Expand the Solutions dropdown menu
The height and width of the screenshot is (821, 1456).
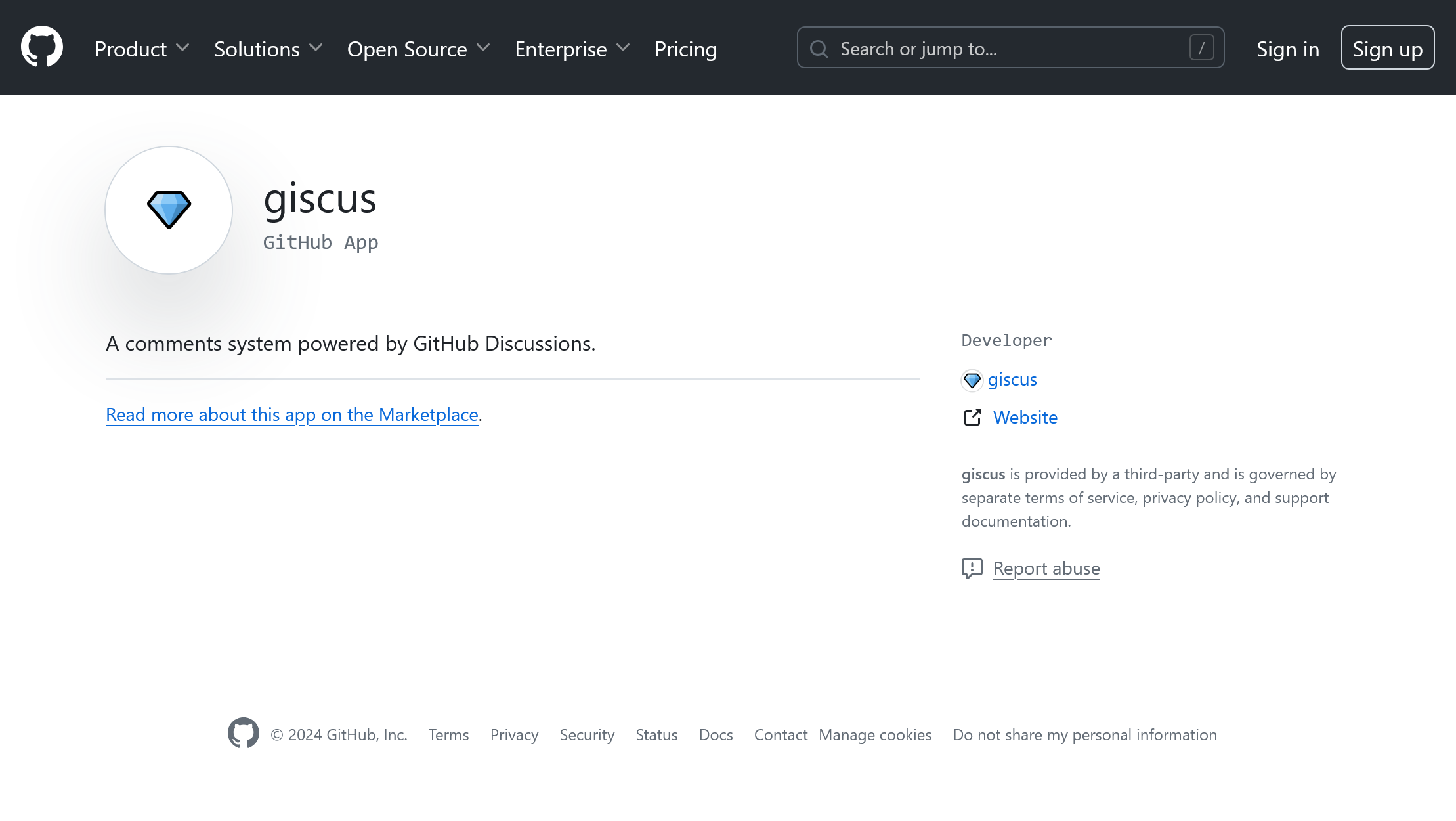269,48
